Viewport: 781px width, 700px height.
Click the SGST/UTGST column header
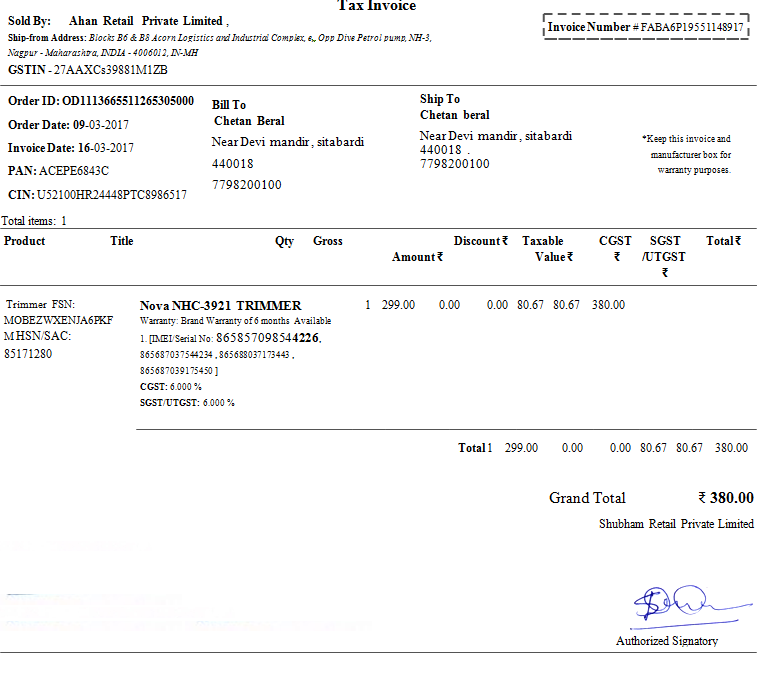tap(664, 257)
